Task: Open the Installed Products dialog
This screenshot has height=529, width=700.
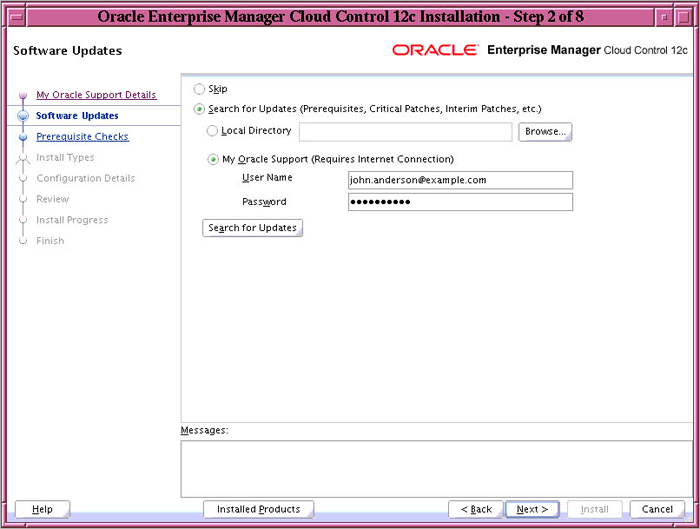Action: 258,509
